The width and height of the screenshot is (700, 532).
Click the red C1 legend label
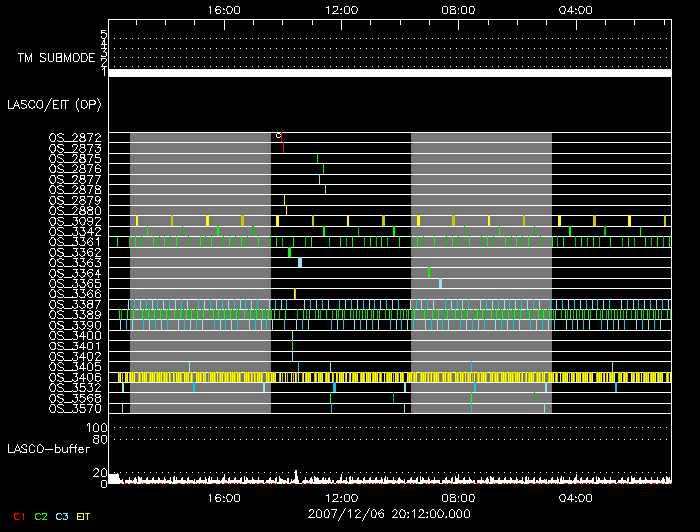17,515
